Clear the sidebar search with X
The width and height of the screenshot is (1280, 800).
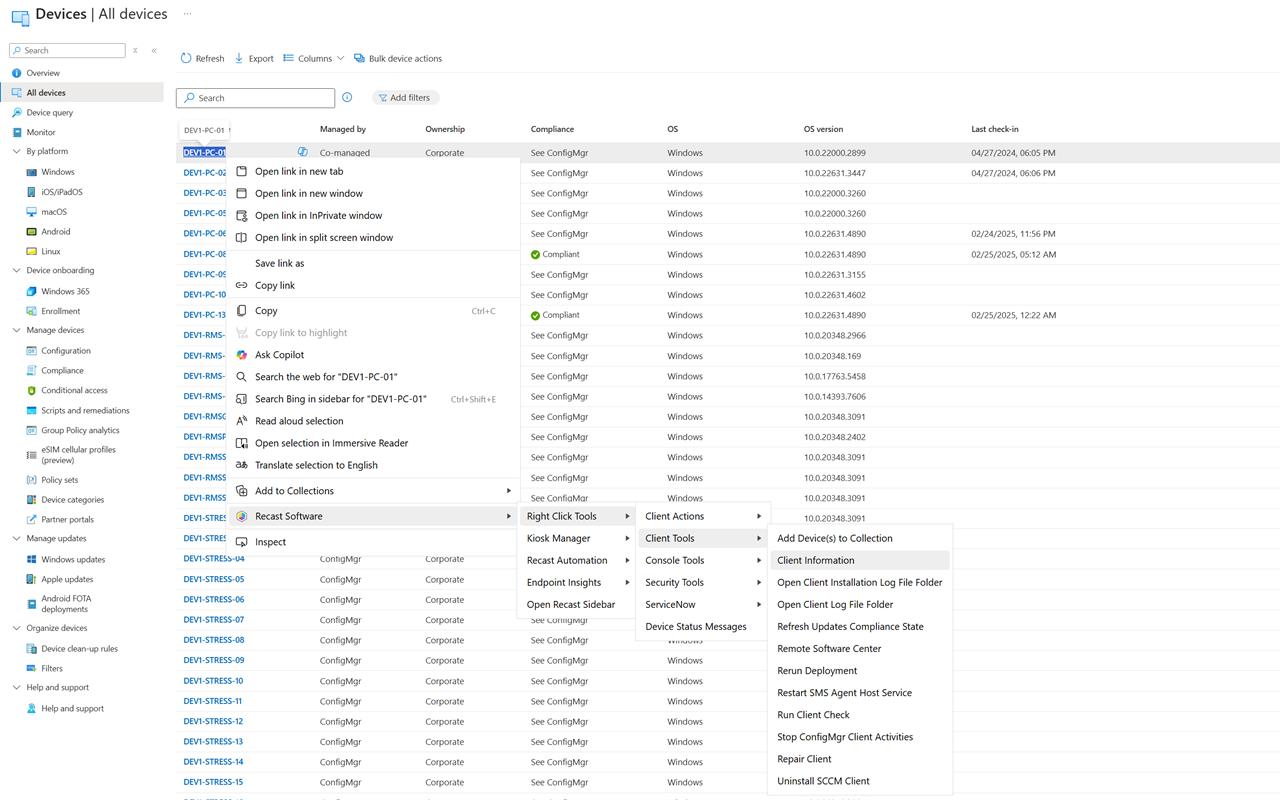[x=135, y=50]
